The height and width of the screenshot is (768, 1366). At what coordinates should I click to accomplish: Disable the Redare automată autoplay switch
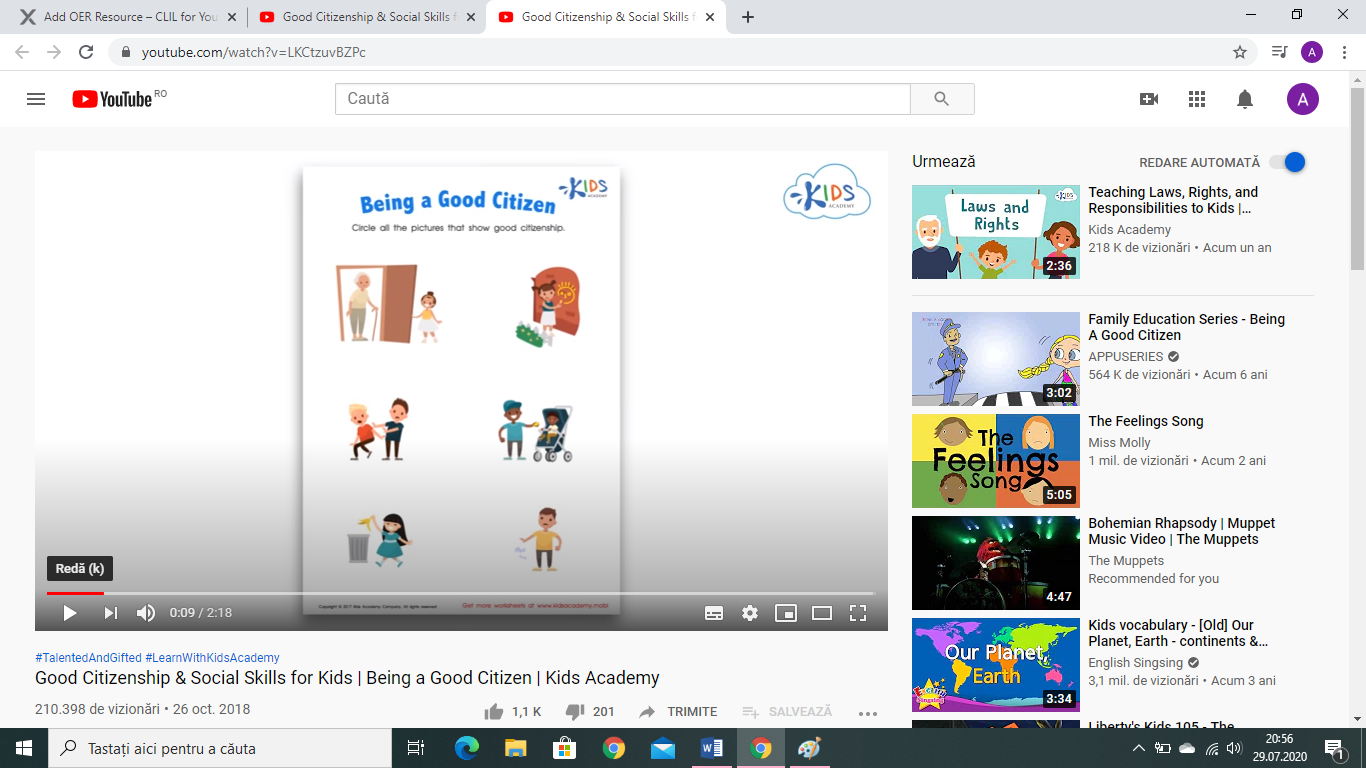tap(1288, 162)
